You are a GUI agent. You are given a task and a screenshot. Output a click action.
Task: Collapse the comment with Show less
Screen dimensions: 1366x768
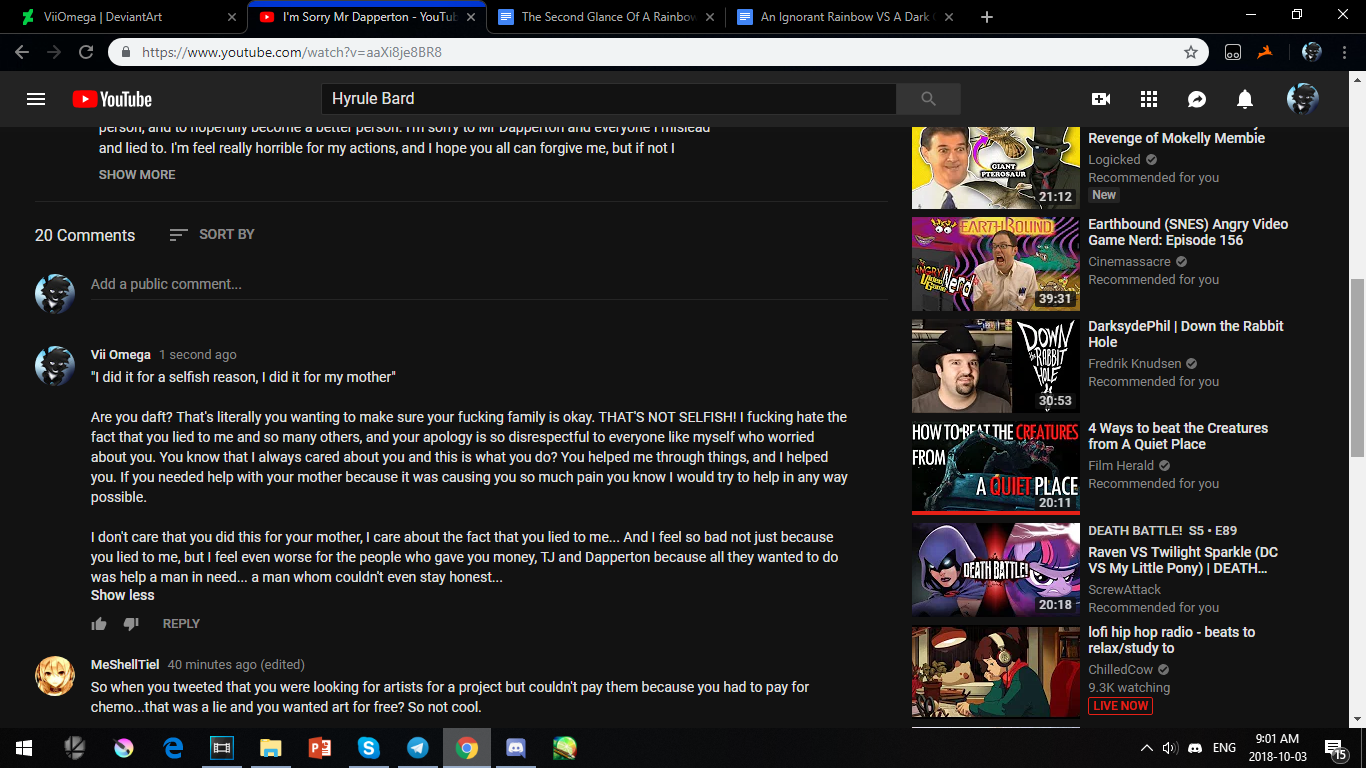click(123, 595)
